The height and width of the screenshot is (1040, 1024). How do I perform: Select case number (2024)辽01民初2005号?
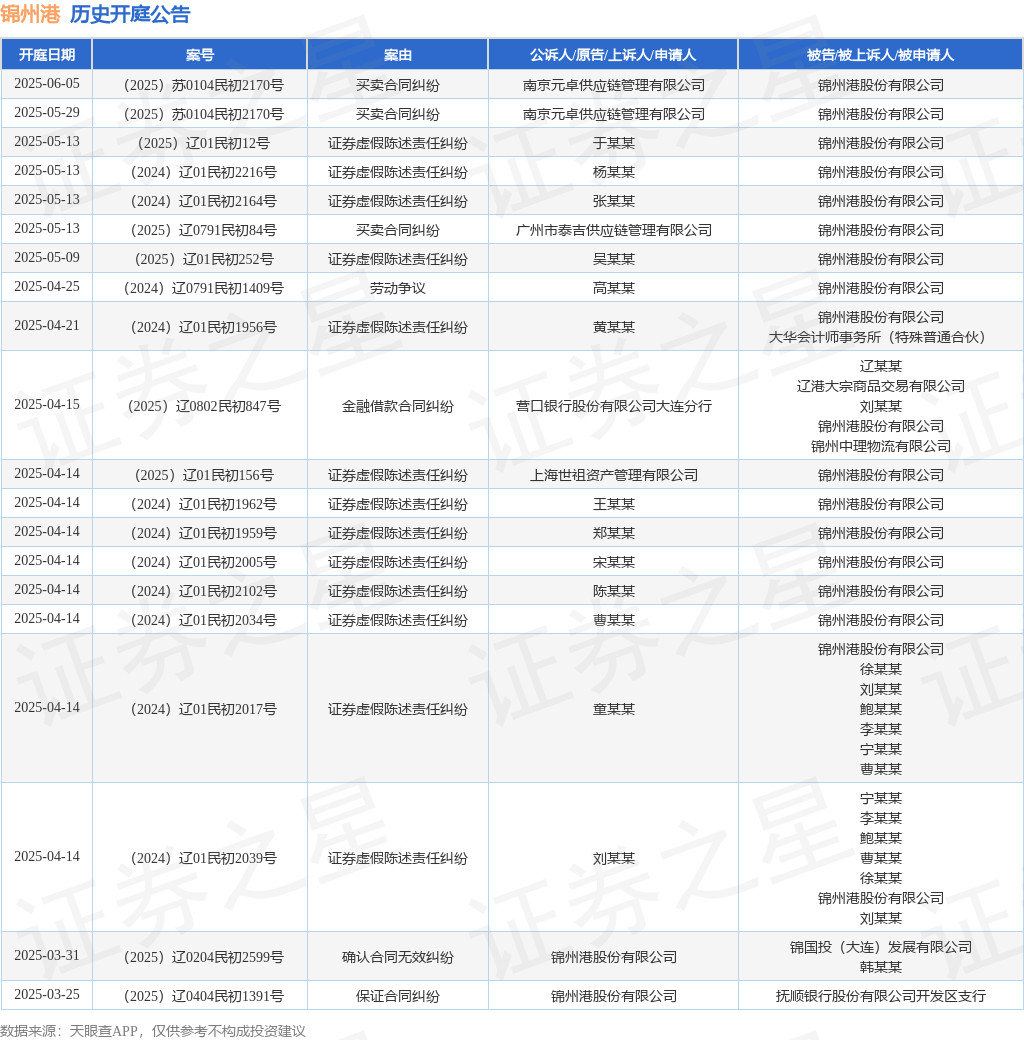200,562
